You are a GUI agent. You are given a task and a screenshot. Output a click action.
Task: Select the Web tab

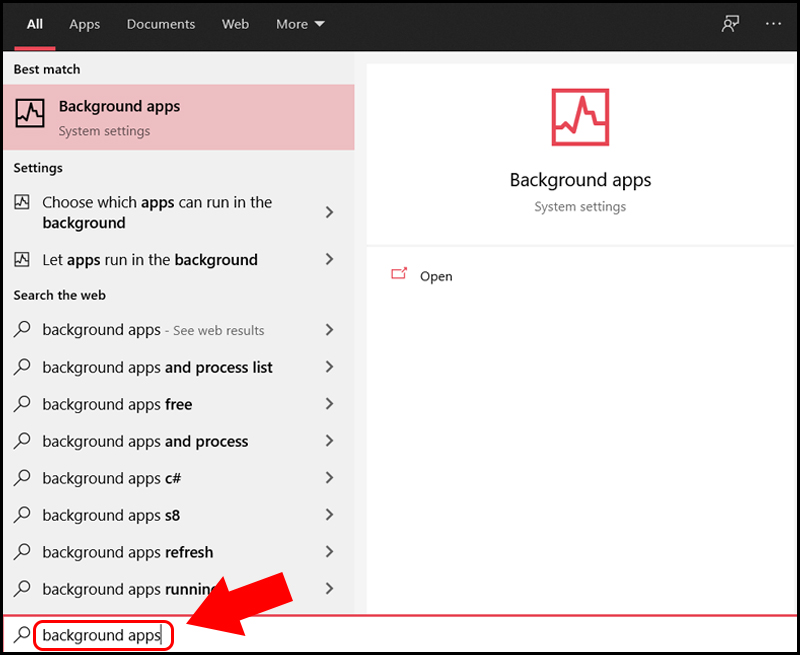pyautogui.click(x=235, y=24)
